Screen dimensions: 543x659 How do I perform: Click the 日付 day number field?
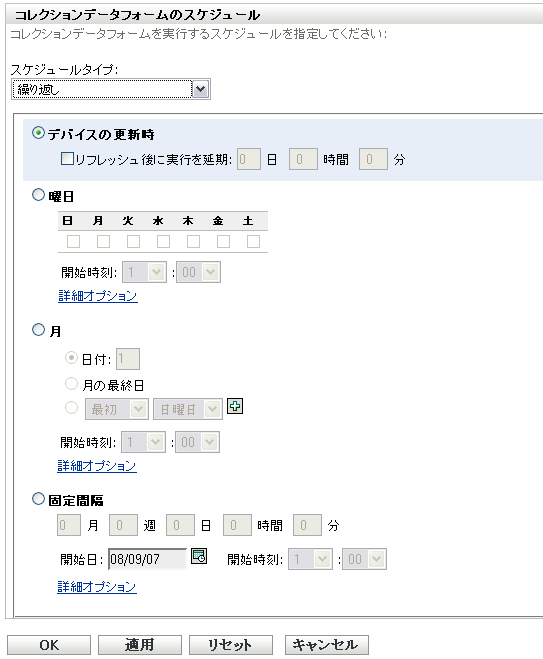click(x=128, y=359)
